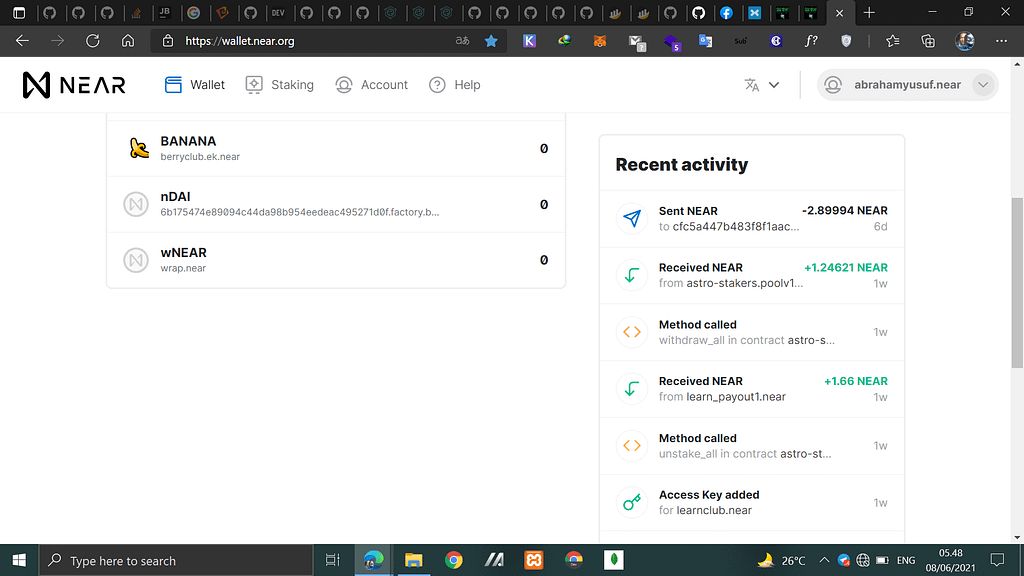Open the Help menu item

(x=455, y=85)
